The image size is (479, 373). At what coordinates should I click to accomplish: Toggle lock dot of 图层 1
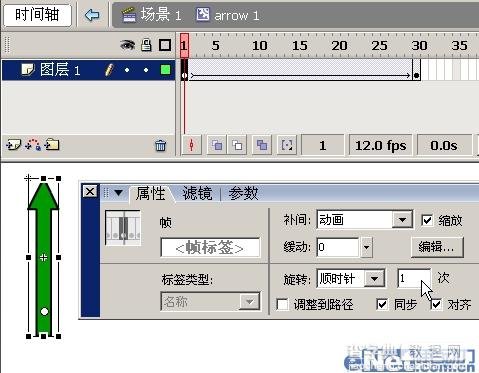pyautogui.click(x=146, y=70)
